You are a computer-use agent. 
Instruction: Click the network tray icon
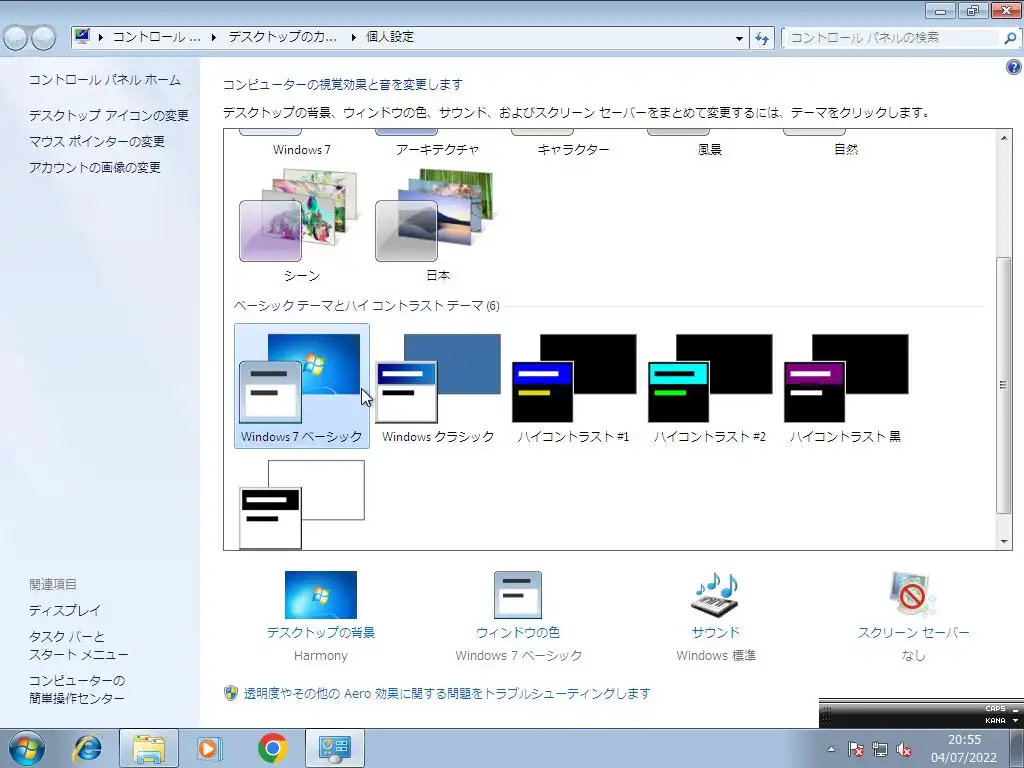pyautogui.click(x=880, y=749)
